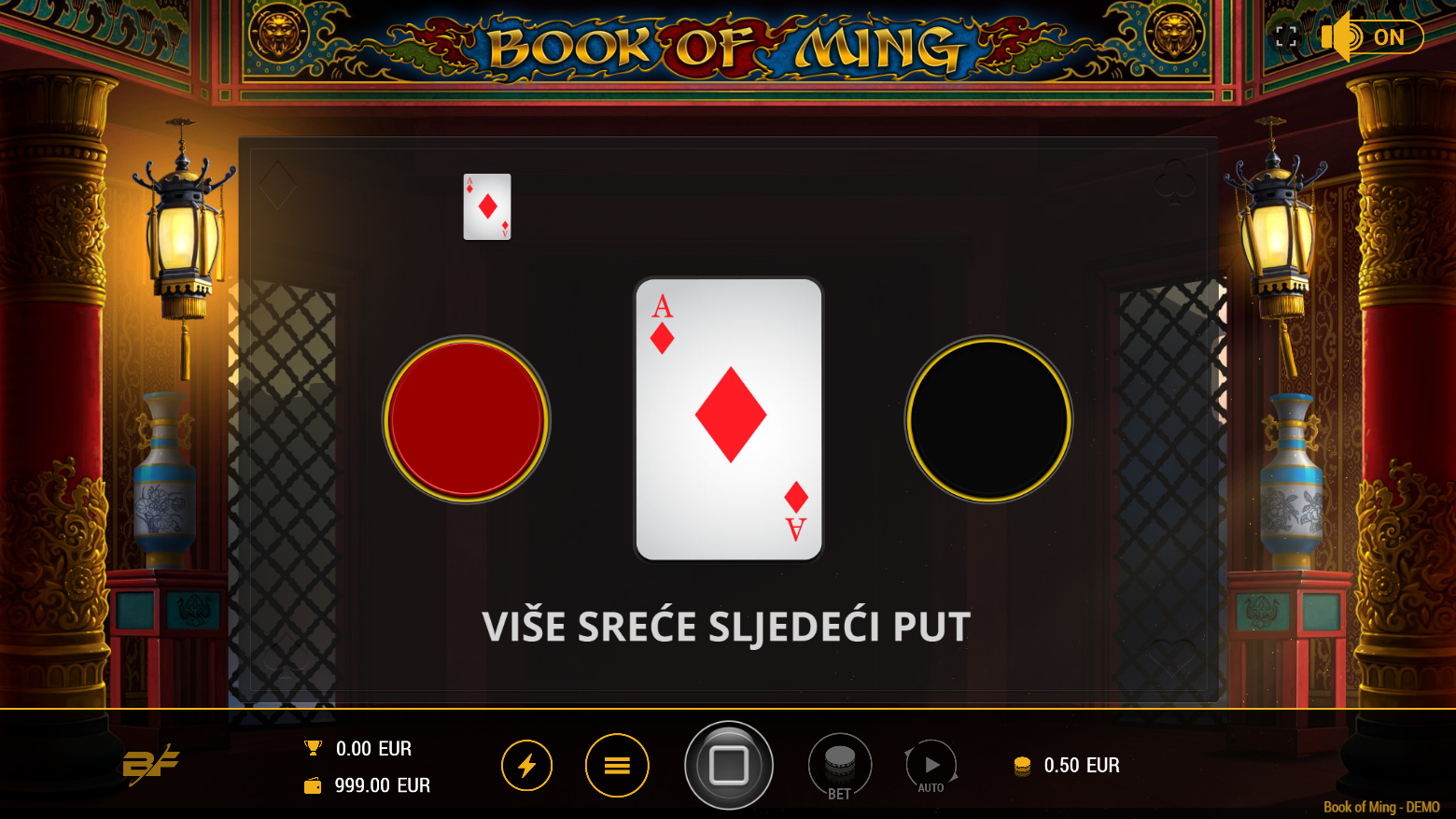Mute the sound ON toggle
The width and height of the screenshot is (1456, 819).
coord(1372,37)
